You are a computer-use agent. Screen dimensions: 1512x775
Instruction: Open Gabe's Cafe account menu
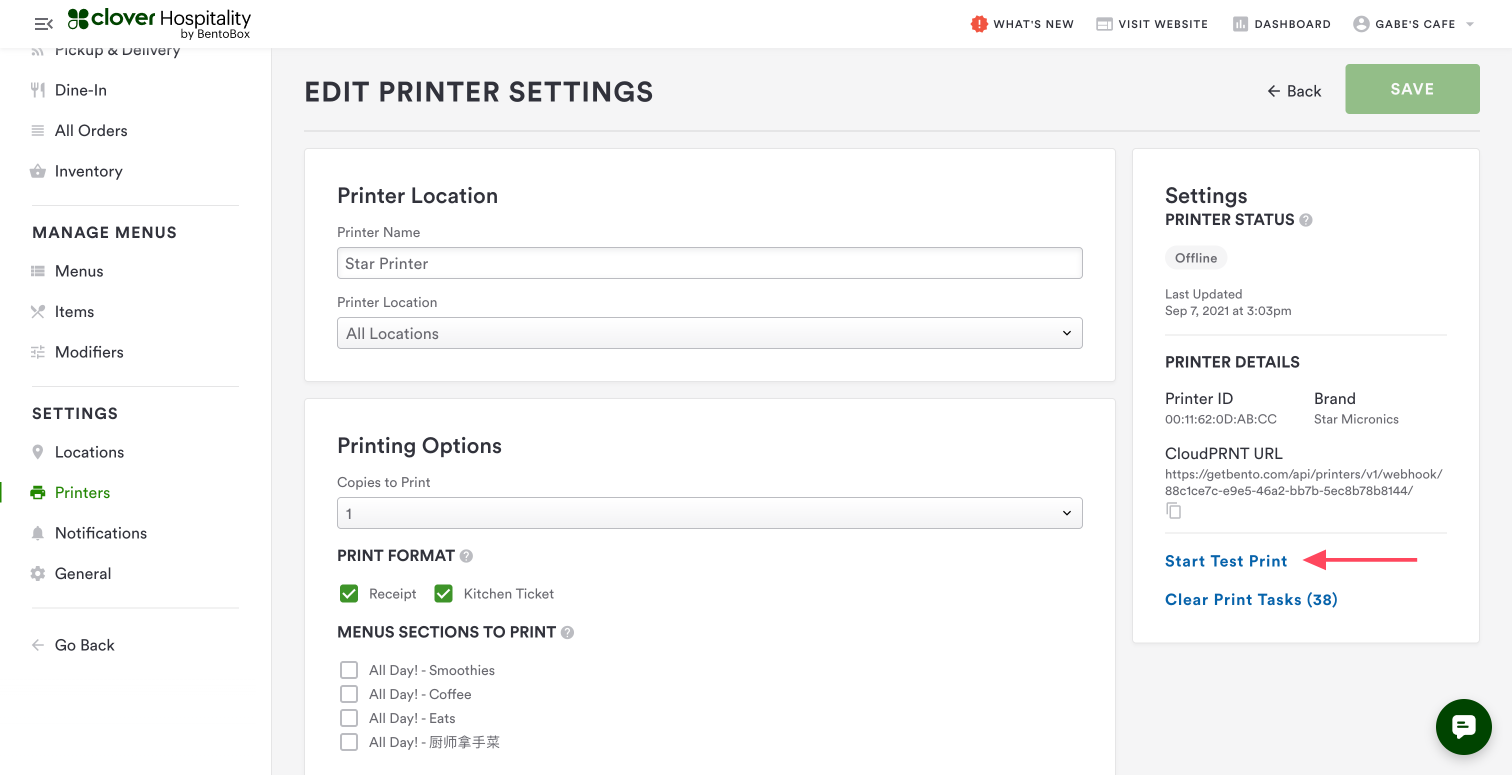[x=1414, y=24]
